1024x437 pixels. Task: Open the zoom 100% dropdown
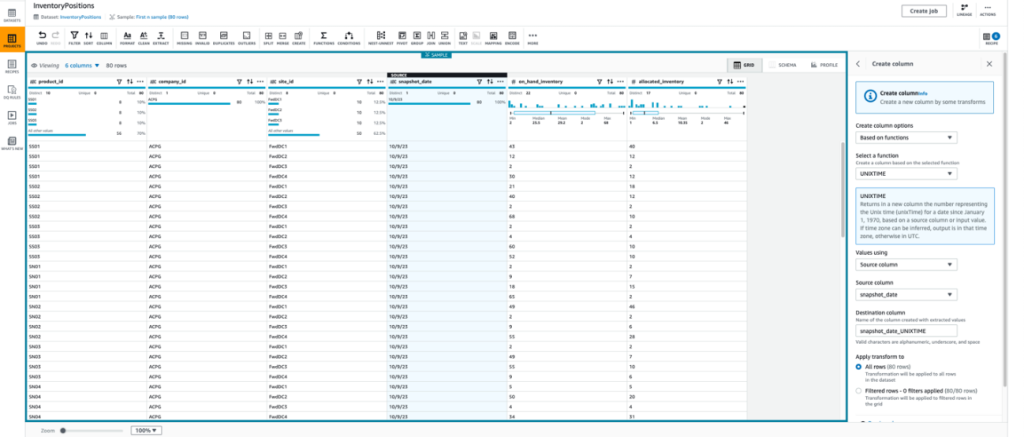147,430
